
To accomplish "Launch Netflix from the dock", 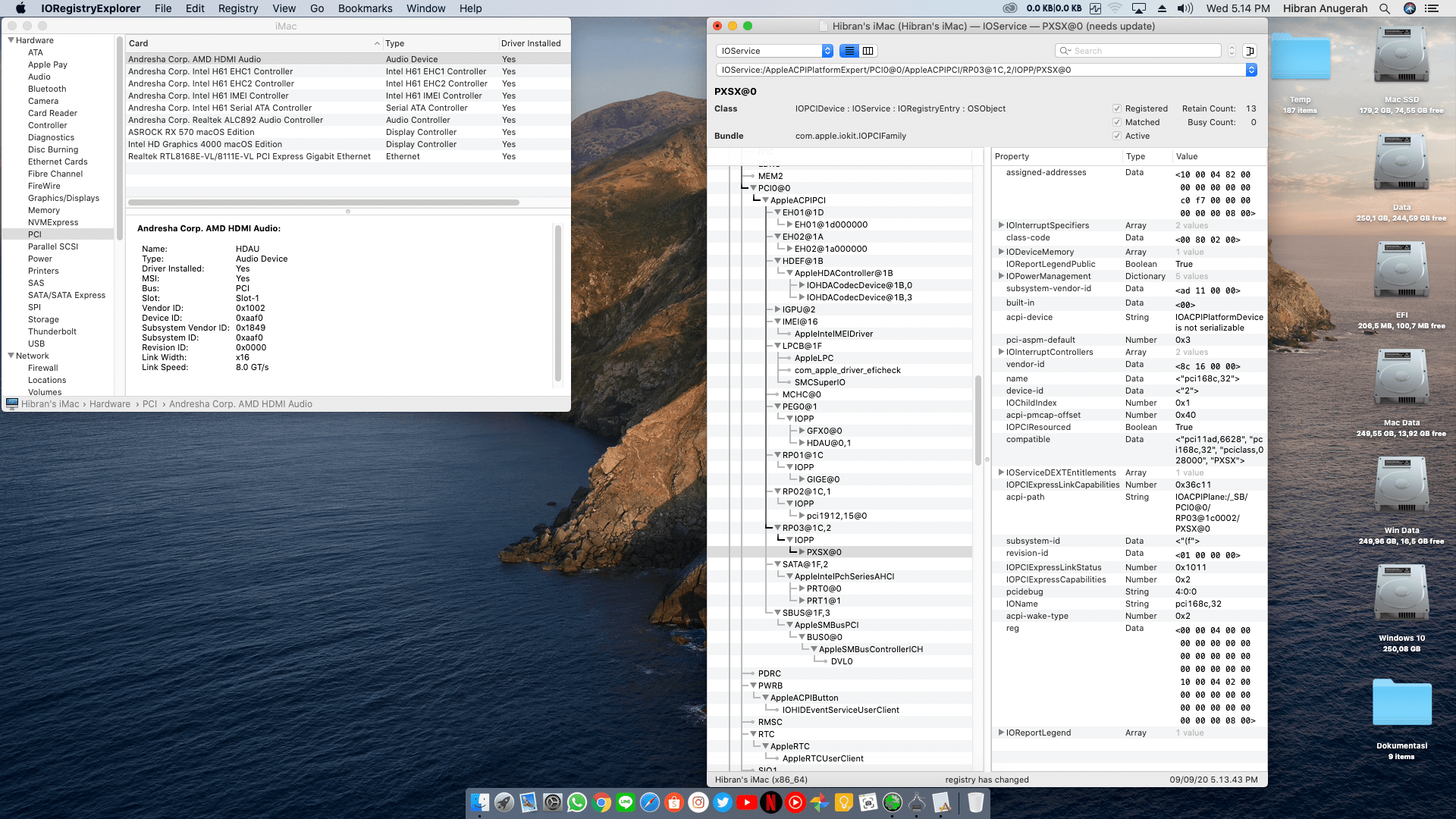I will 770,802.
